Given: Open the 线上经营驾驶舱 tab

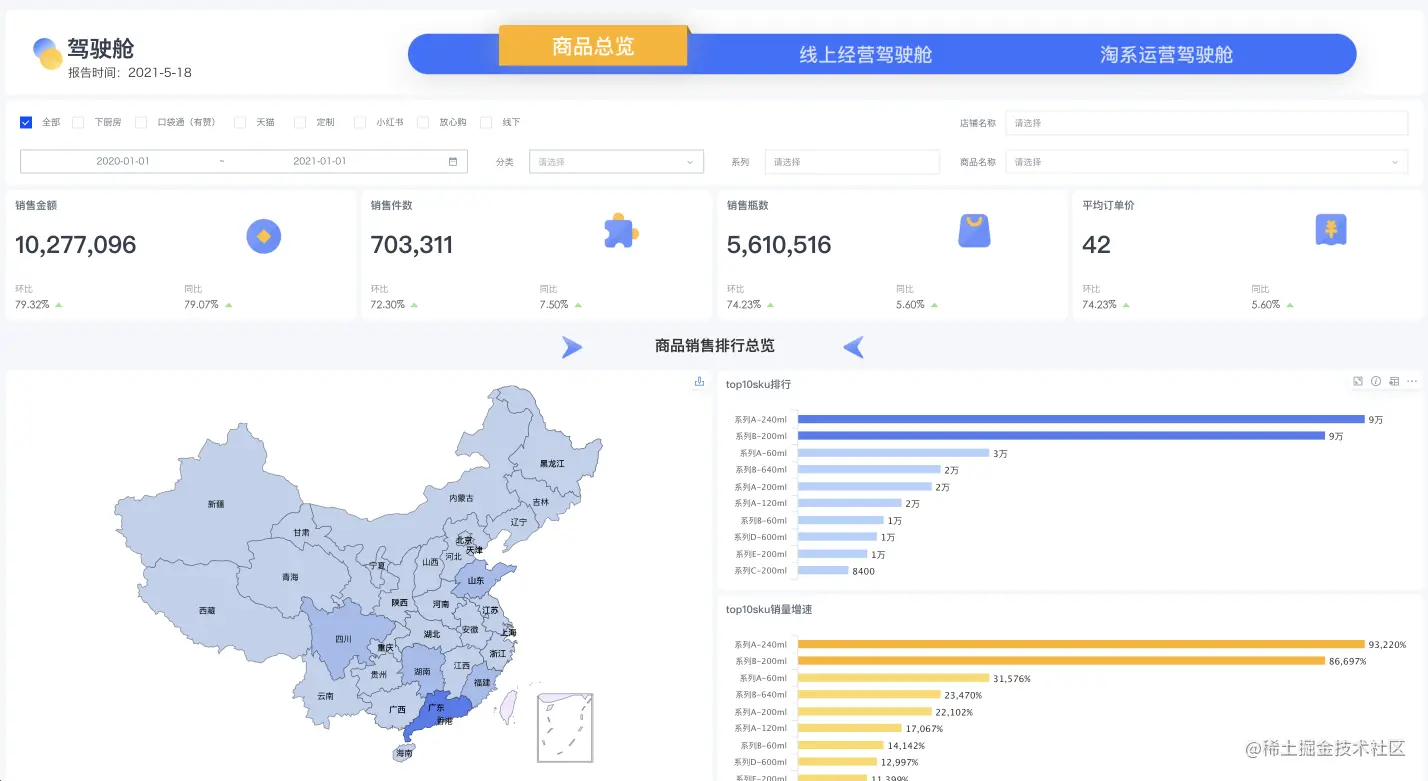Looking at the screenshot, I should [x=866, y=54].
